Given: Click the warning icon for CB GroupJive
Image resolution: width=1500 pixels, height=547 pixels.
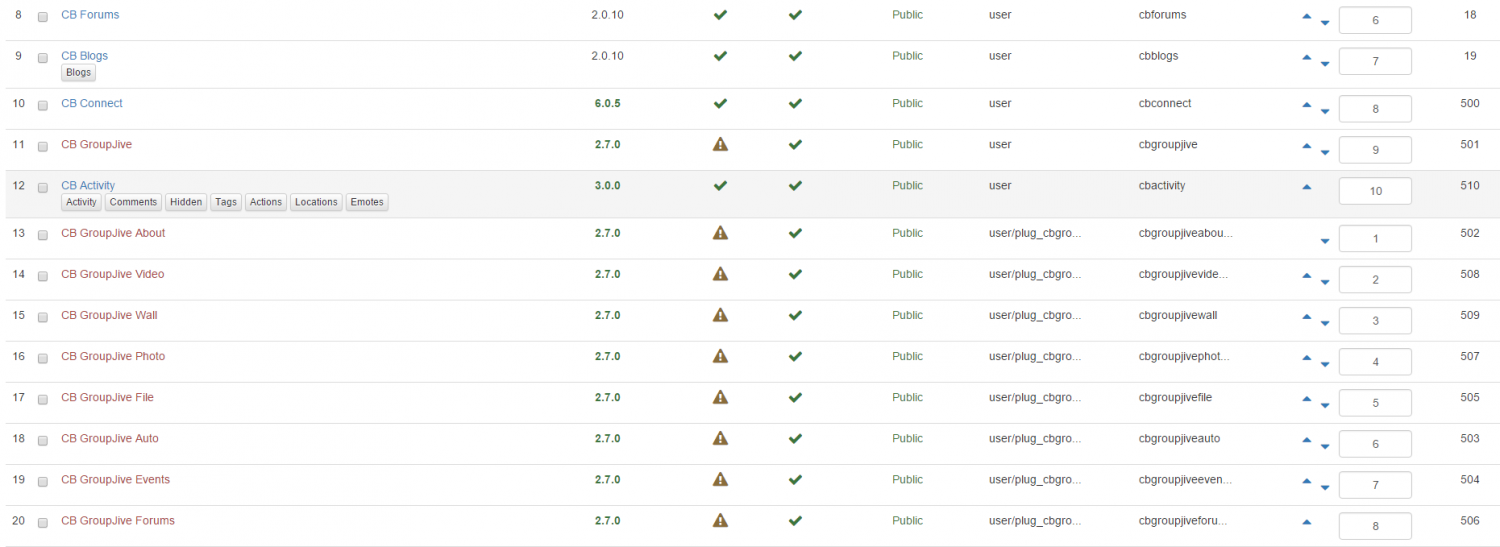Looking at the screenshot, I should pyautogui.click(x=720, y=144).
